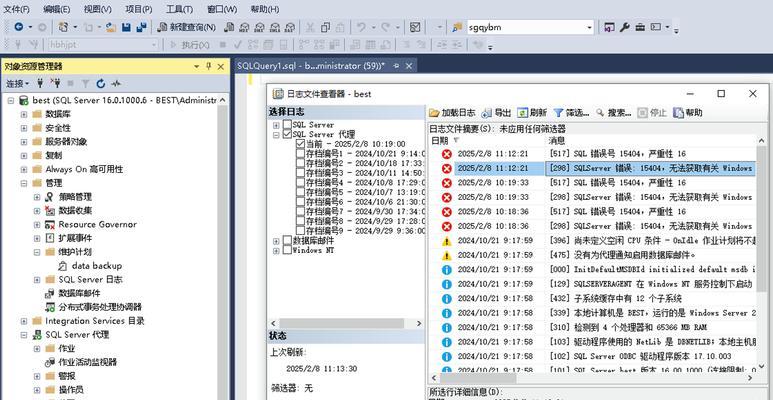Select the selected [298] 11:12:21 log row

click(x=592, y=168)
